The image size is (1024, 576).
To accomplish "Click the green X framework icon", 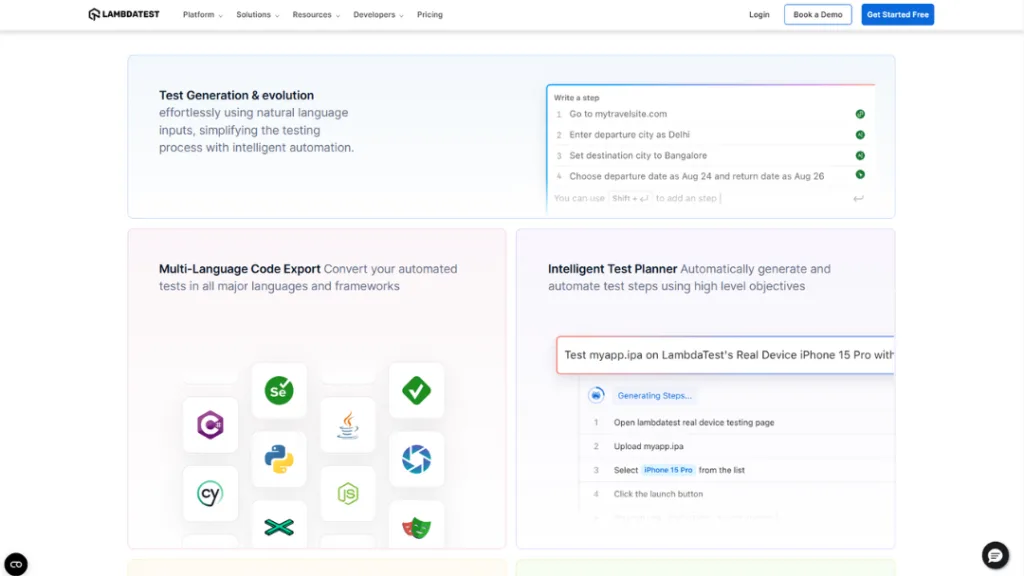I will tap(279, 526).
